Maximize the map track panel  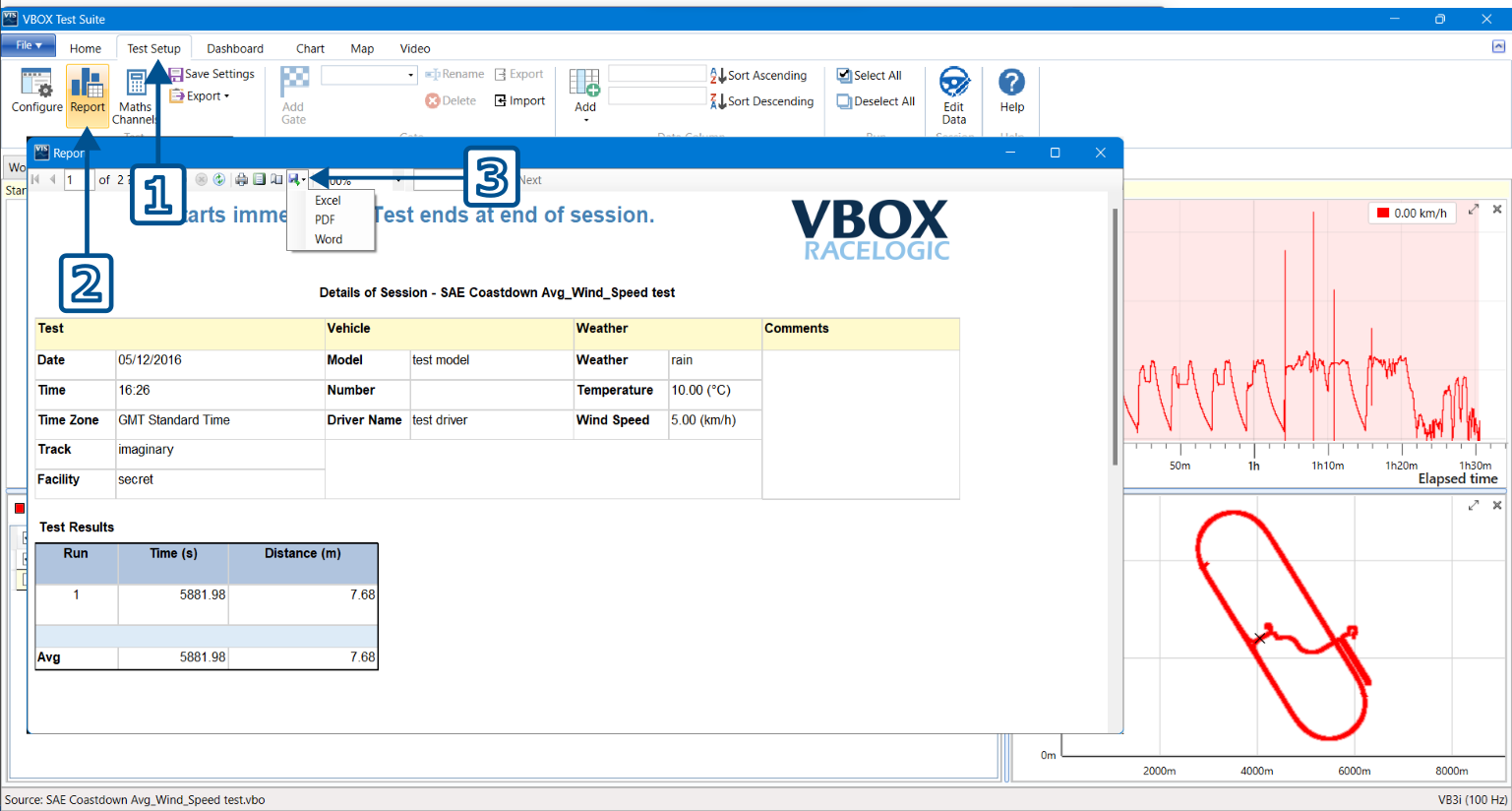[1474, 505]
